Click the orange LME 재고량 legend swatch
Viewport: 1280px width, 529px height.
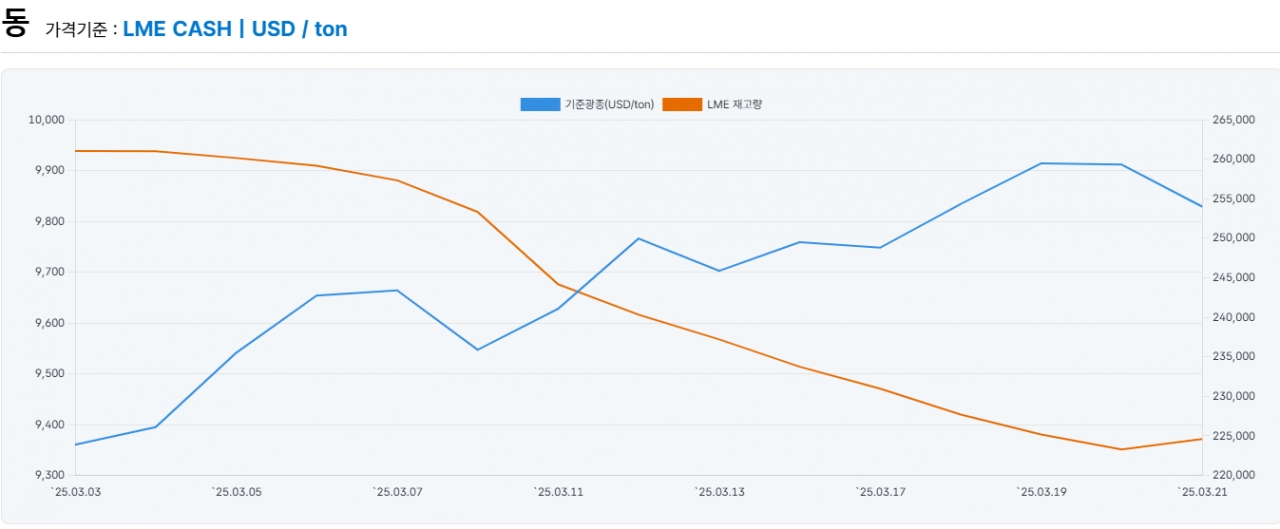coord(681,104)
